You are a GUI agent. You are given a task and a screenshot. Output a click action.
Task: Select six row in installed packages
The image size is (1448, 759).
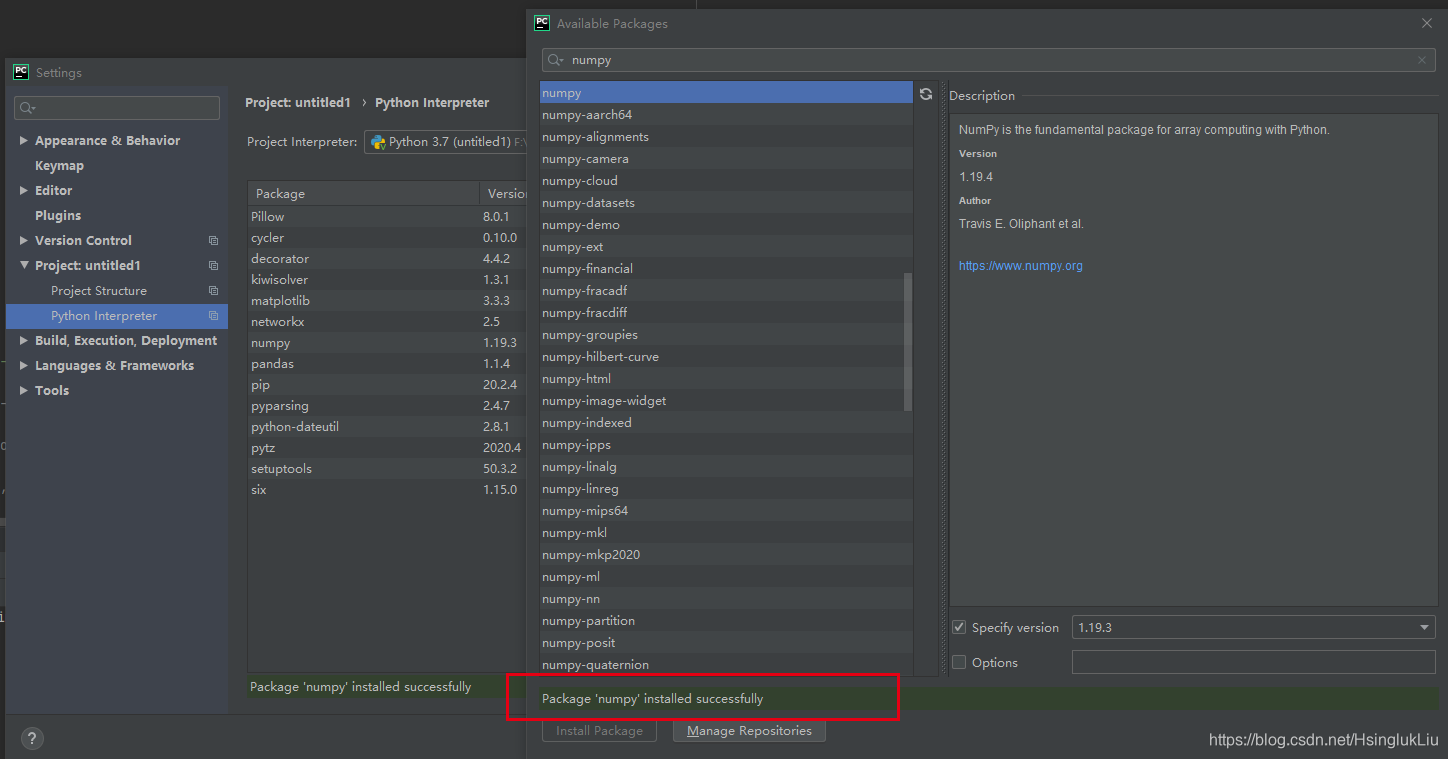click(387, 490)
